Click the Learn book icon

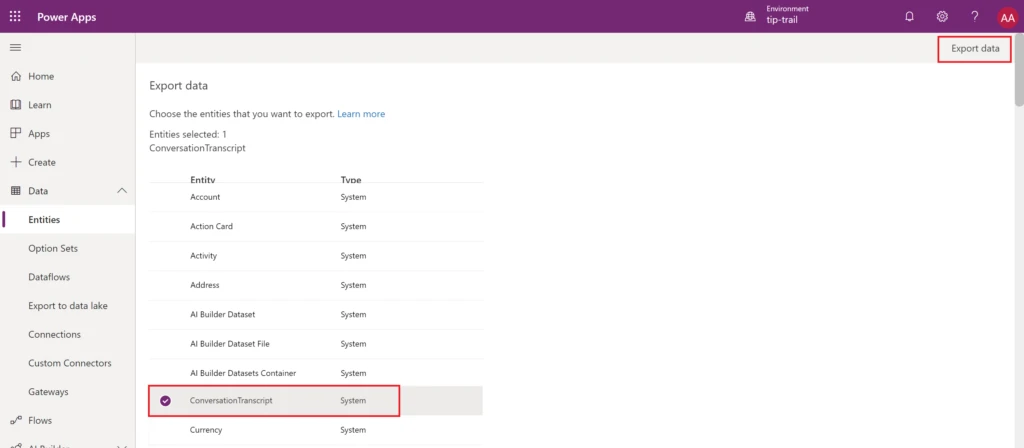point(15,105)
